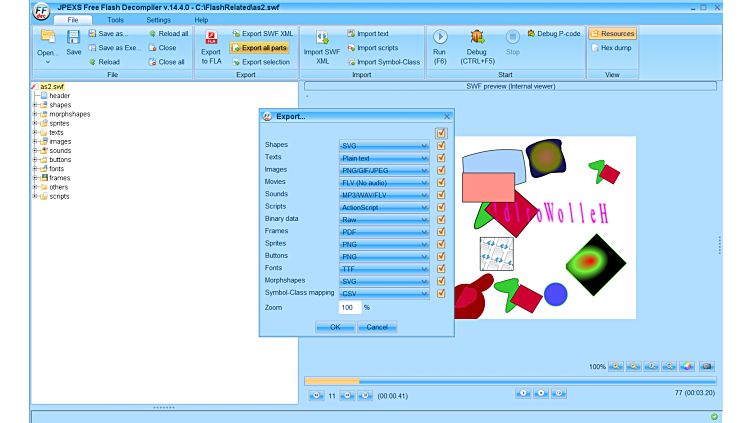
Task: Click Import text
Action: [368, 34]
